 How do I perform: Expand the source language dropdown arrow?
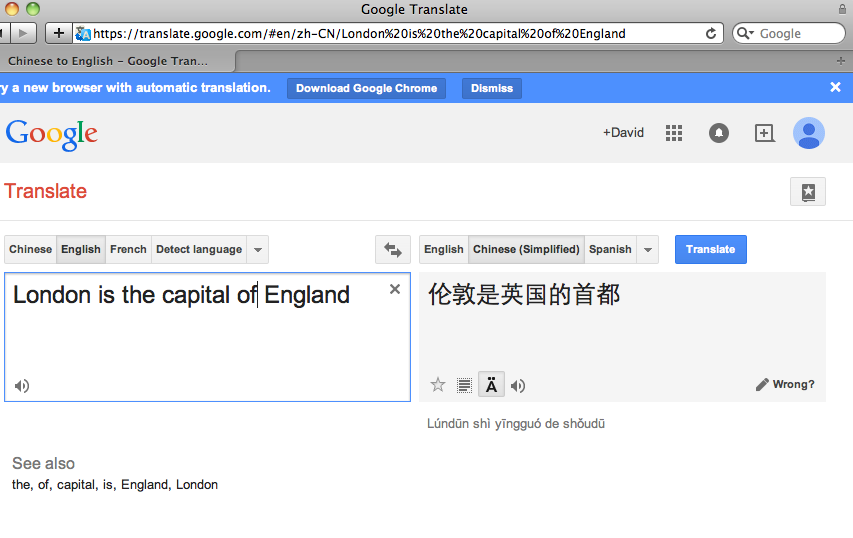click(258, 249)
